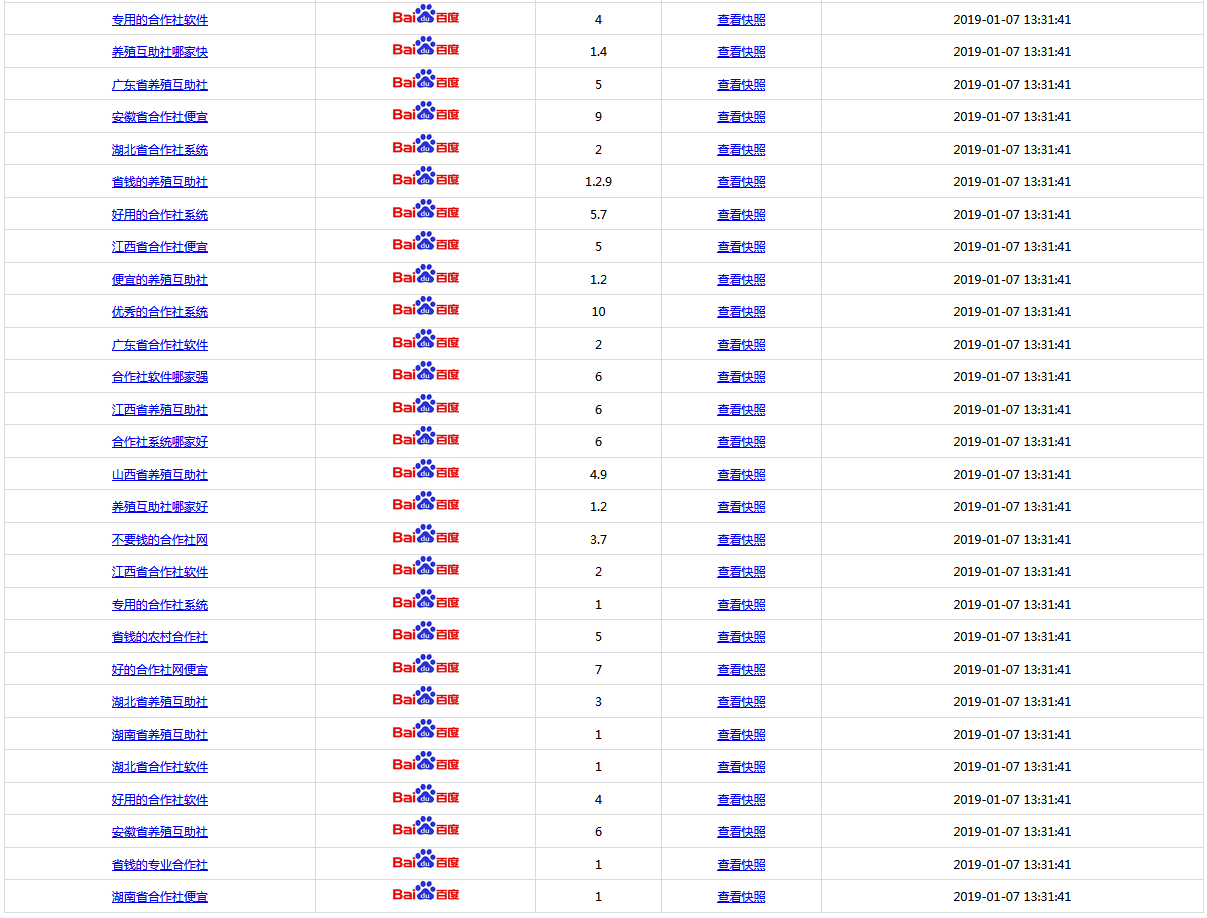Click the Baidu logo in 湖南省合作社便宜 row
The height and width of the screenshot is (918, 1207).
point(426,893)
